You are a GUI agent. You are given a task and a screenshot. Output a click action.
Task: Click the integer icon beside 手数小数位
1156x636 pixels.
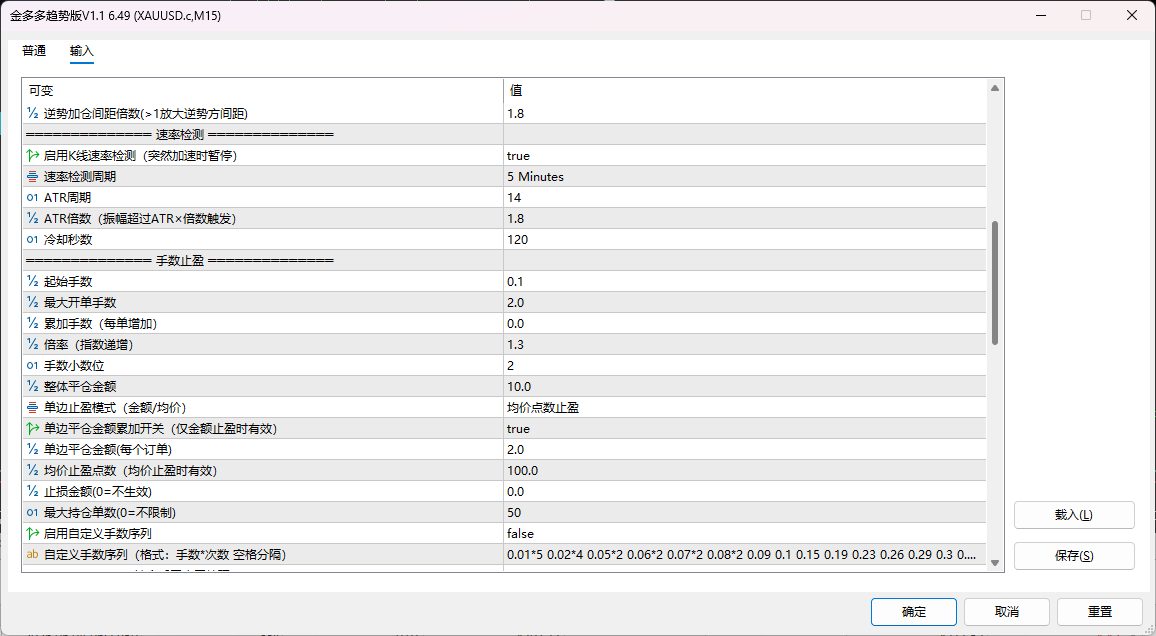pyautogui.click(x=32, y=366)
